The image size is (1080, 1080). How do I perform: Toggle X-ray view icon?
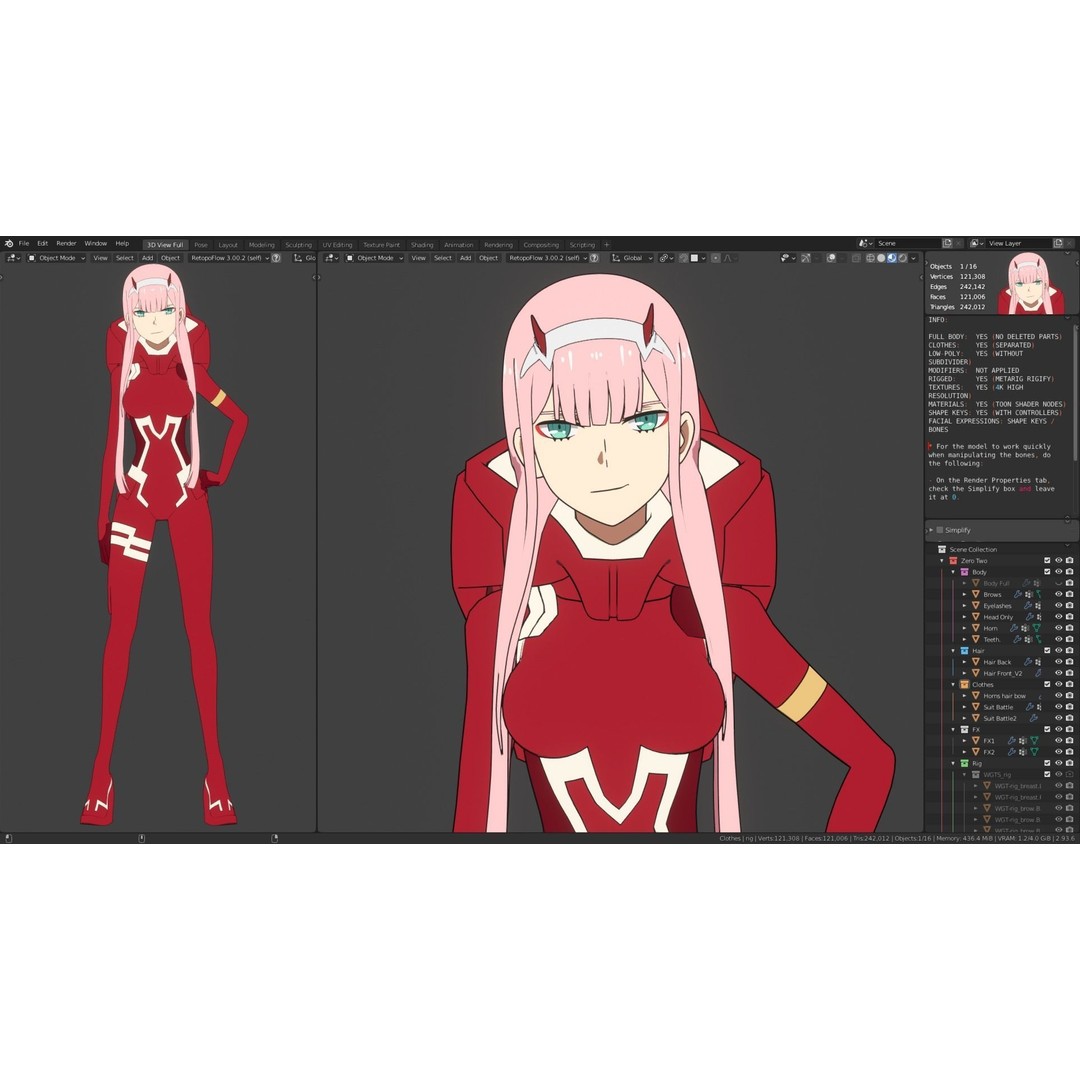(x=856, y=258)
